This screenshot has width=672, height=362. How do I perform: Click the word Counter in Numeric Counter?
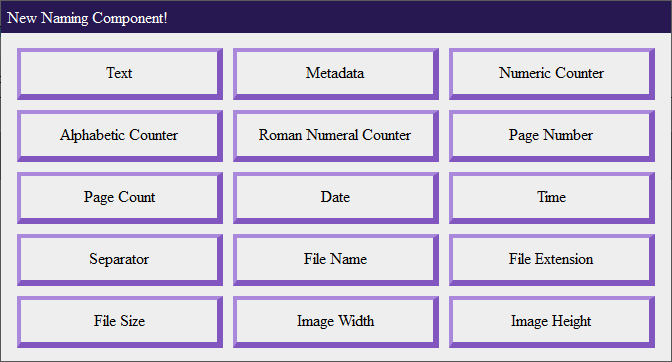pyautogui.click(x=579, y=73)
